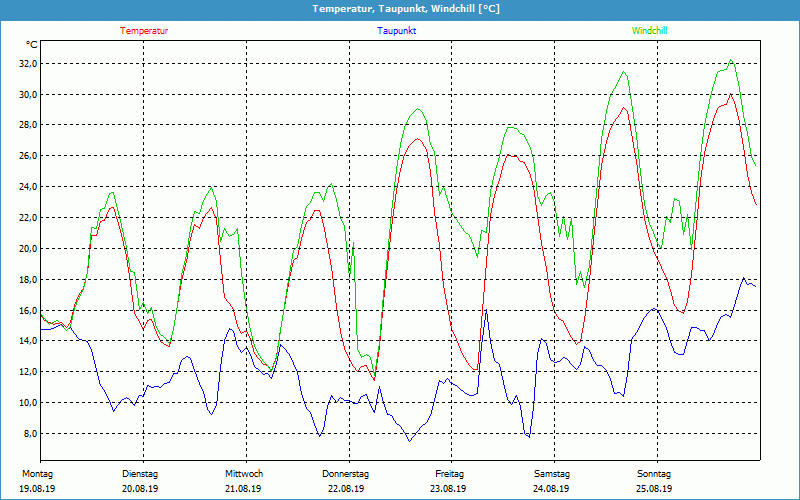800x500 pixels.
Task: Click the date 20.08.19
Action: point(140,489)
